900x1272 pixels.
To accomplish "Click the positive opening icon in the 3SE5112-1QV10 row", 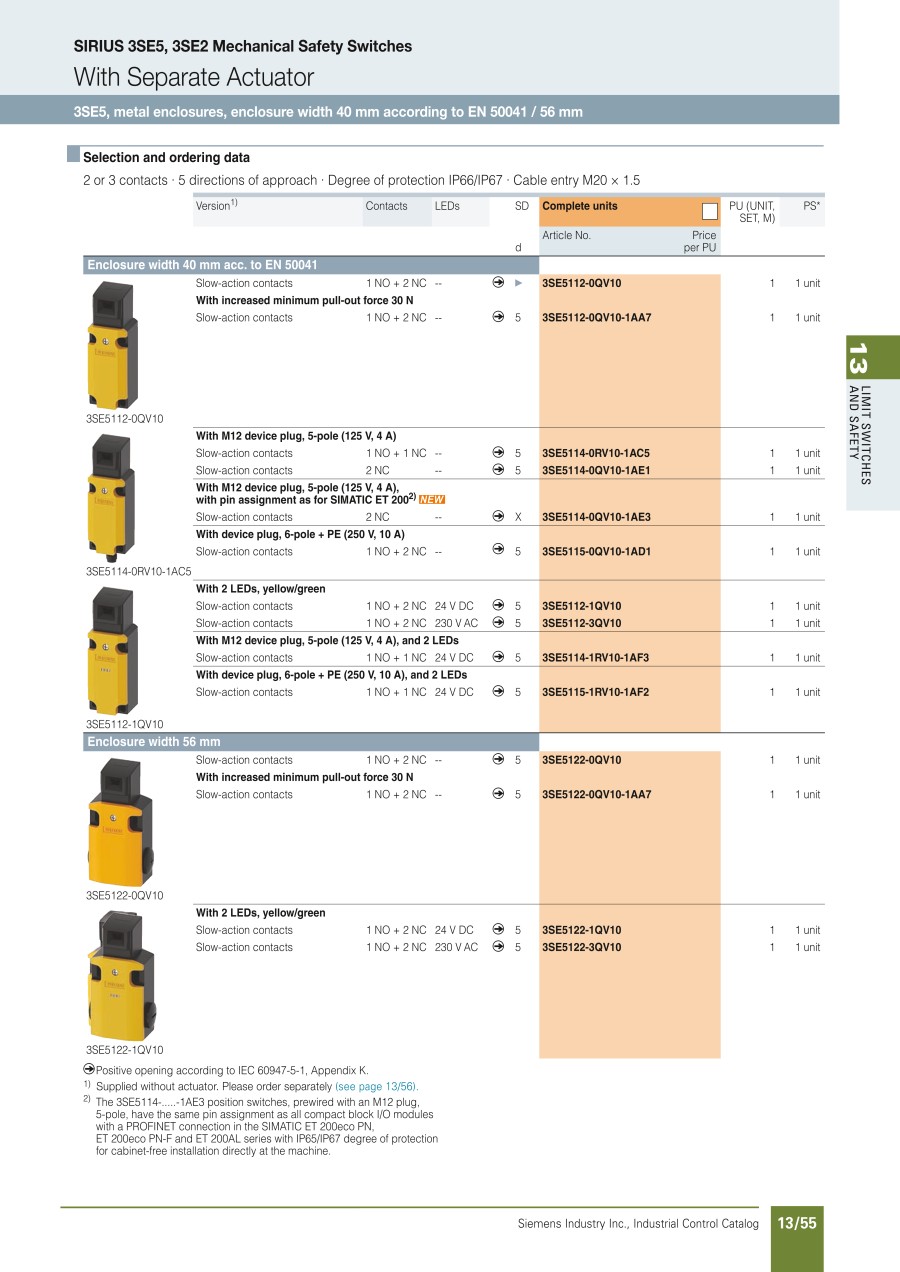I will [x=498, y=606].
